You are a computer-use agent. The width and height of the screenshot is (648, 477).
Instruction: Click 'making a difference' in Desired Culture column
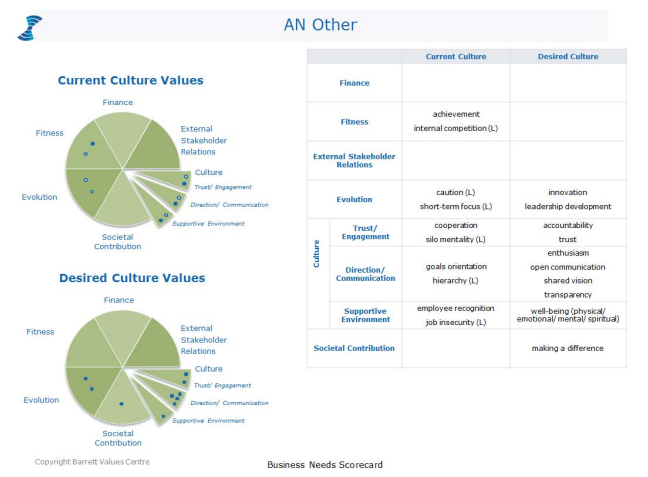(x=567, y=348)
